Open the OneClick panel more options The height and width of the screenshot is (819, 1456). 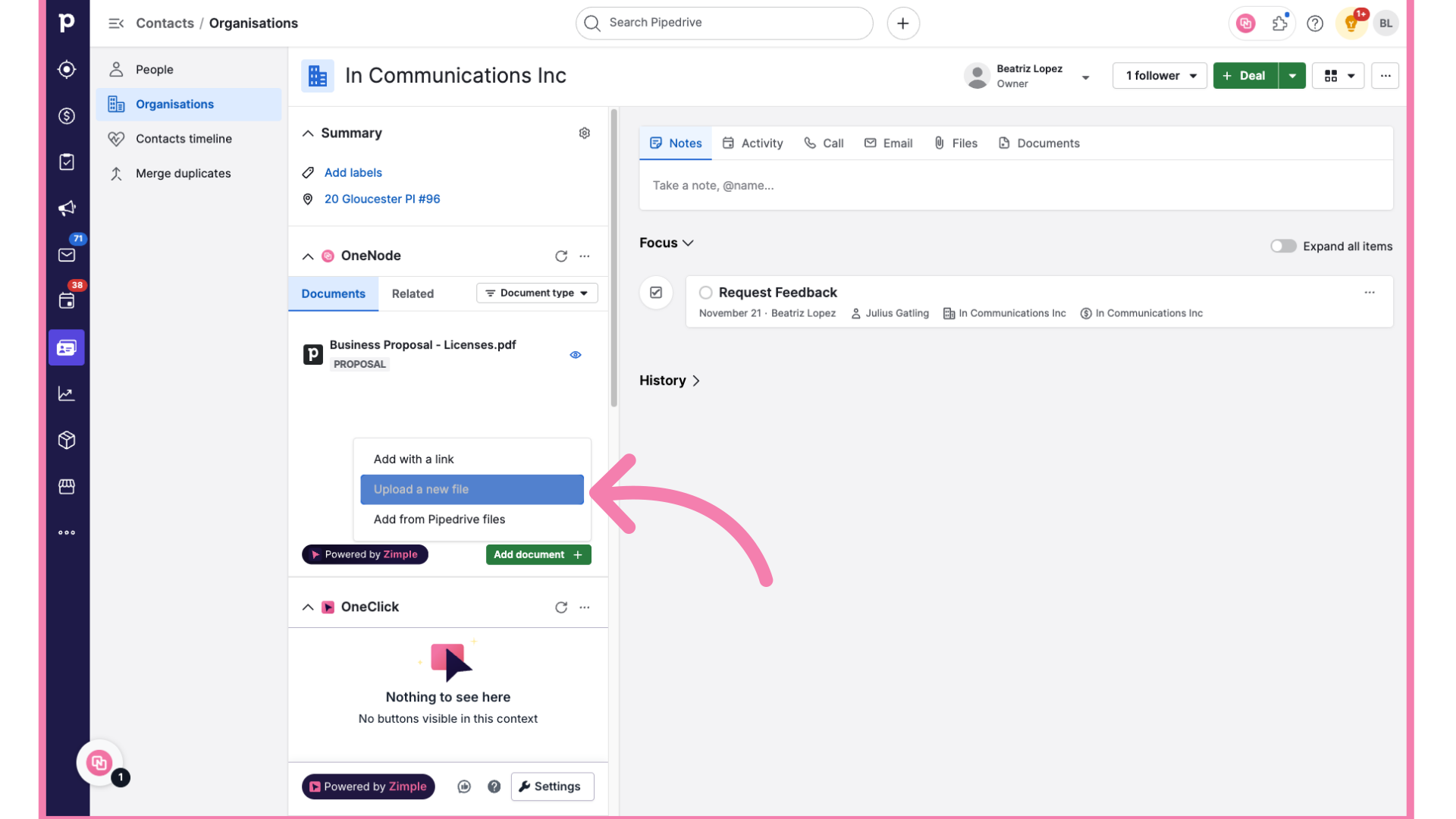pos(585,607)
